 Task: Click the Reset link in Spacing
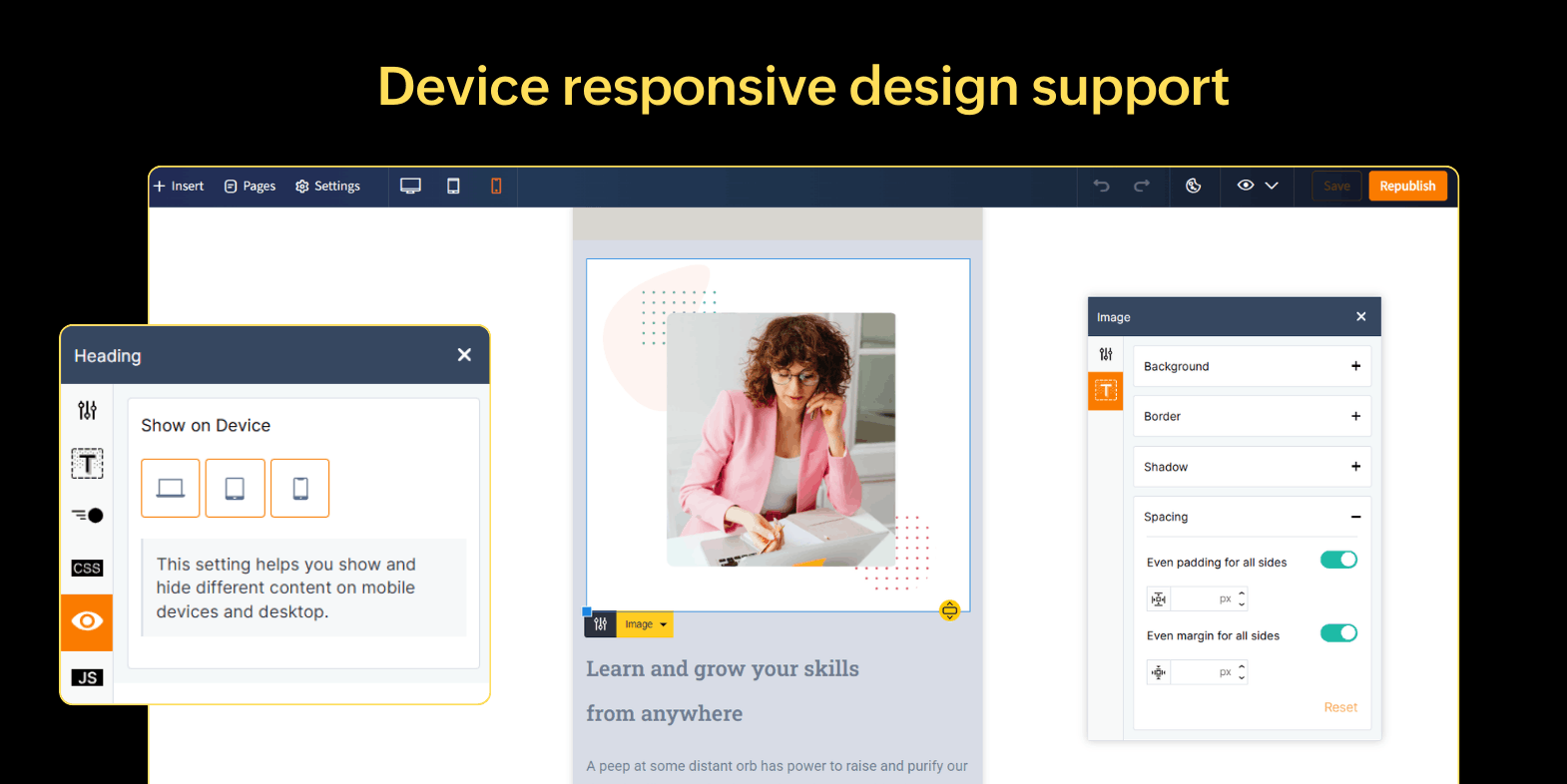tap(1340, 707)
